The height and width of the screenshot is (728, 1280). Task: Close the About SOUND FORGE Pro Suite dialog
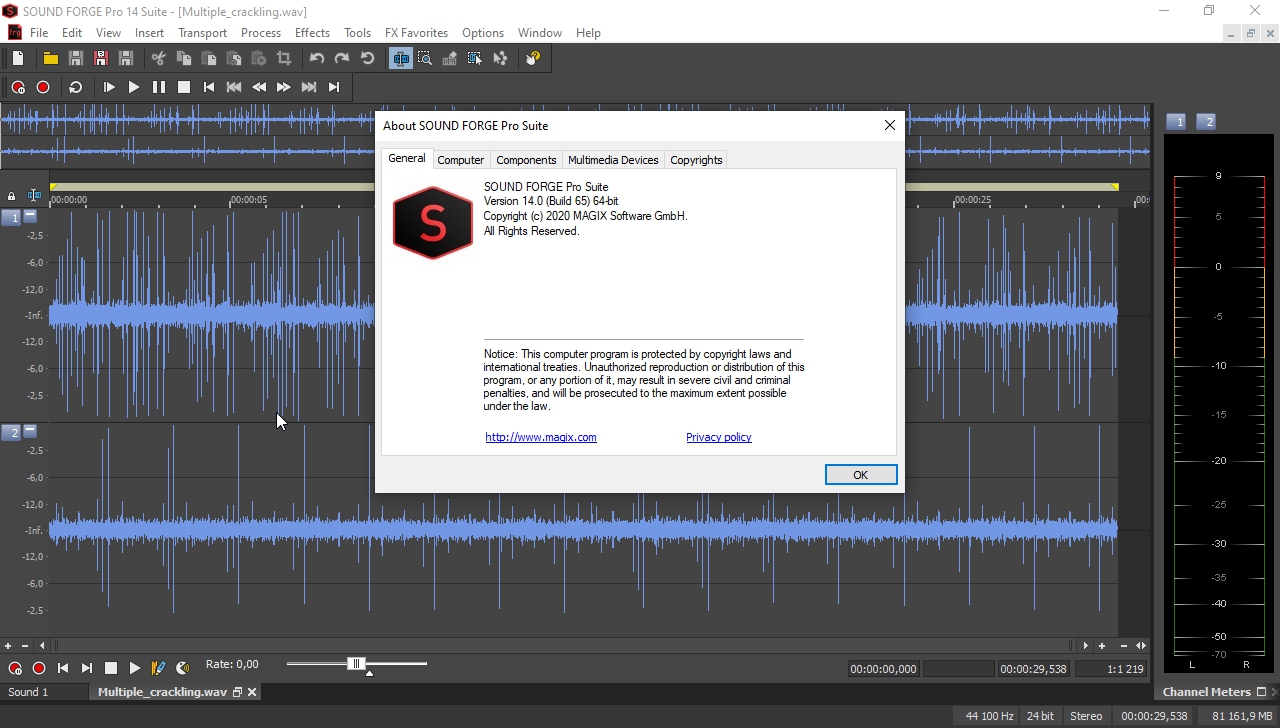[889, 126]
